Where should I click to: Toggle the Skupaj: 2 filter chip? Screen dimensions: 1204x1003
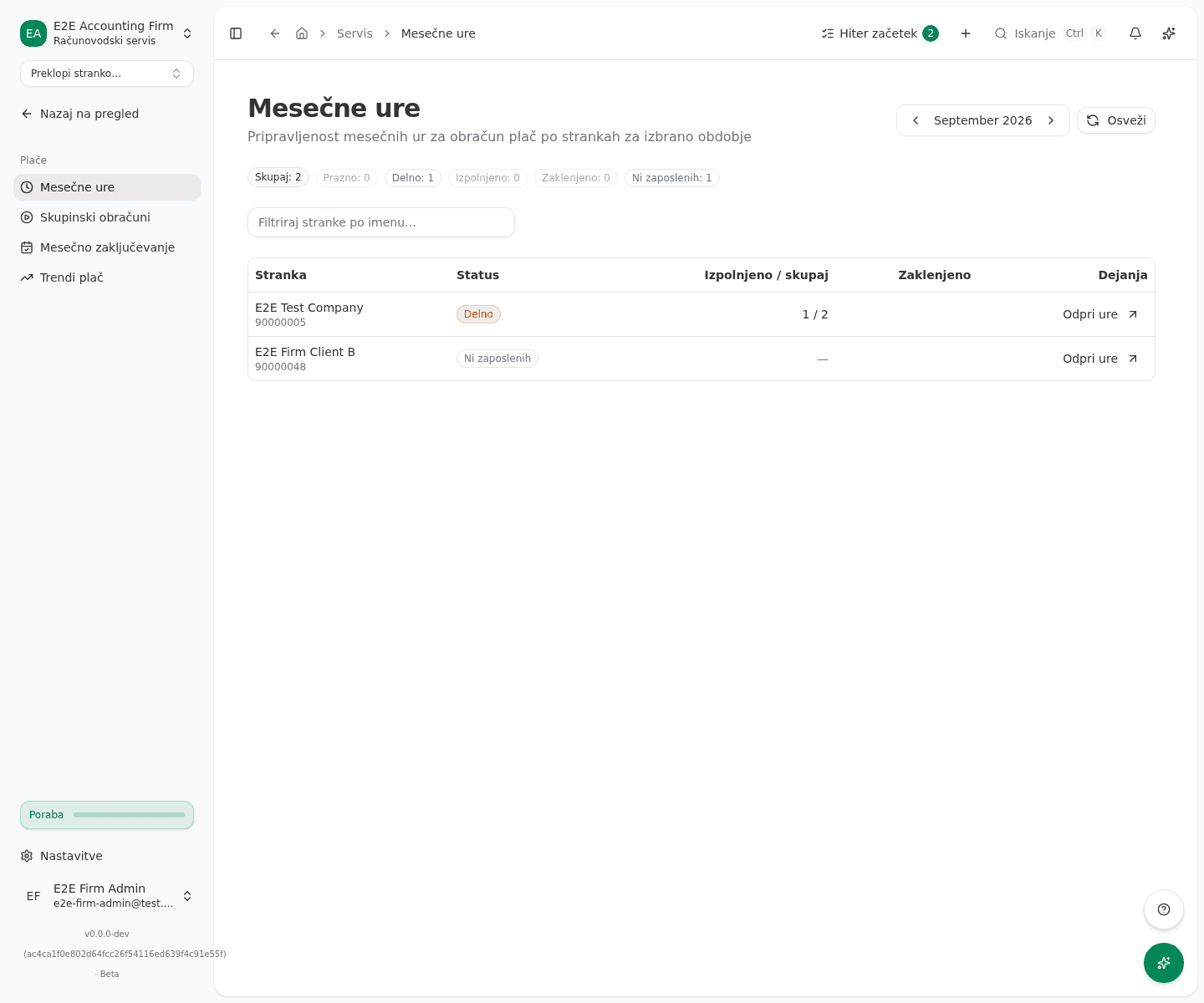[x=278, y=177]
